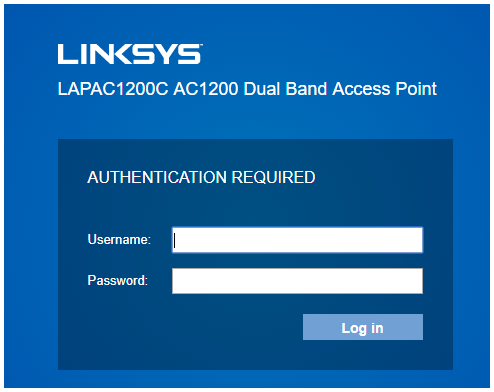The image size is (494, 392).
Task: Activate the white field next to Password
Action: point(297,281)
